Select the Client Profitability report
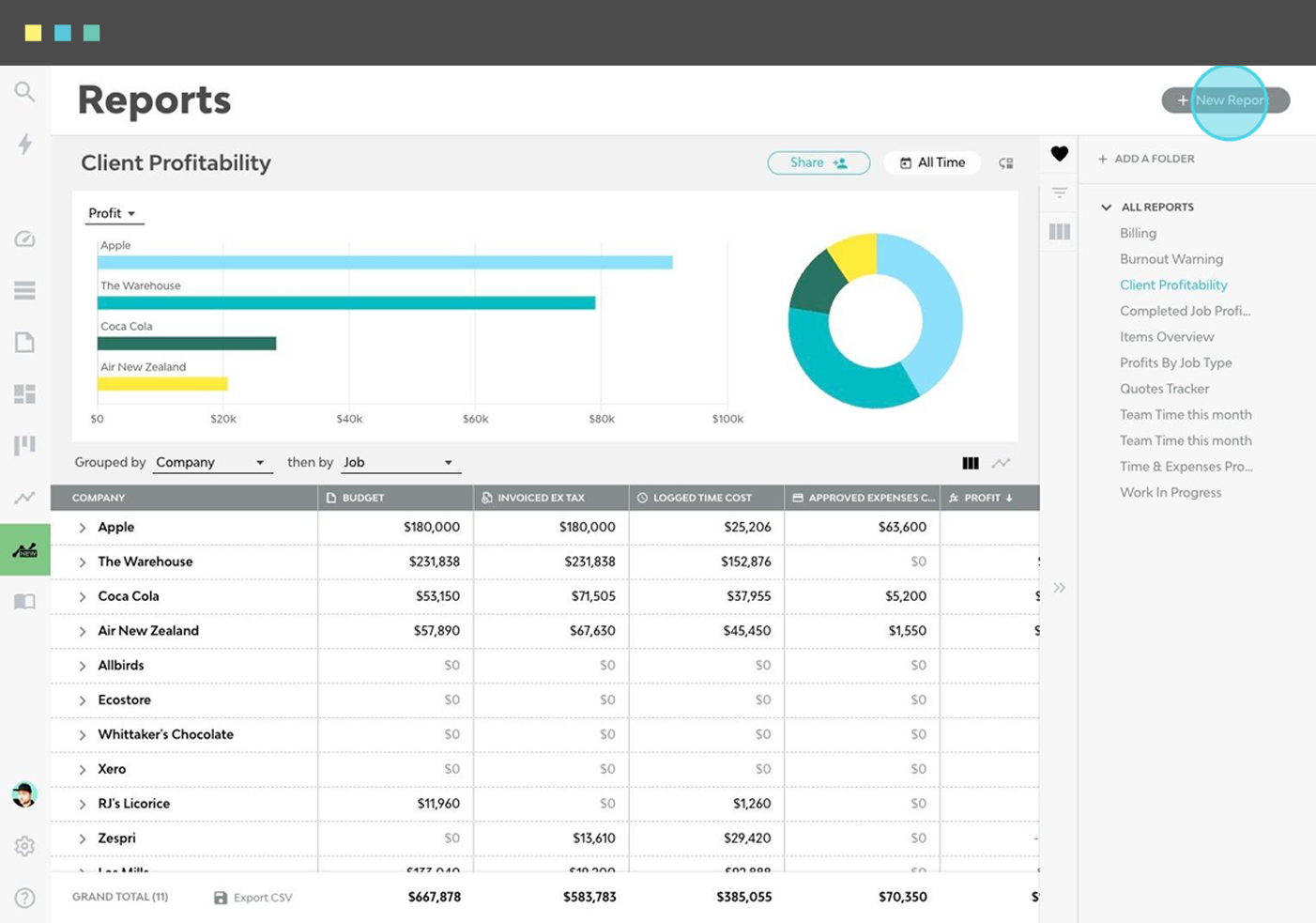The height and width of the screenshot is (923, 1316). click(x=1173, y=285)
